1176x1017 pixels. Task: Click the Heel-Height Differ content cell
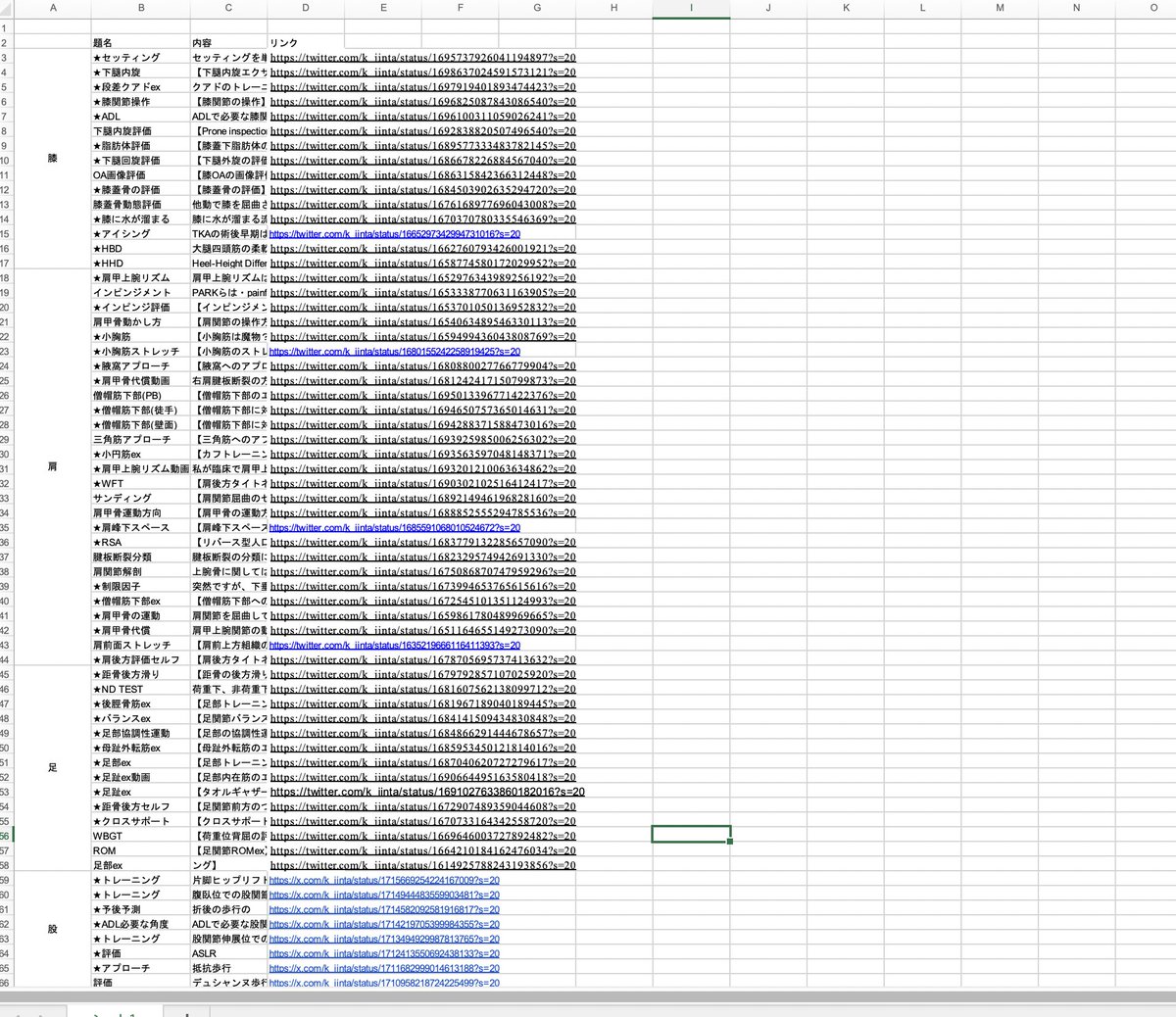(228, 264)
